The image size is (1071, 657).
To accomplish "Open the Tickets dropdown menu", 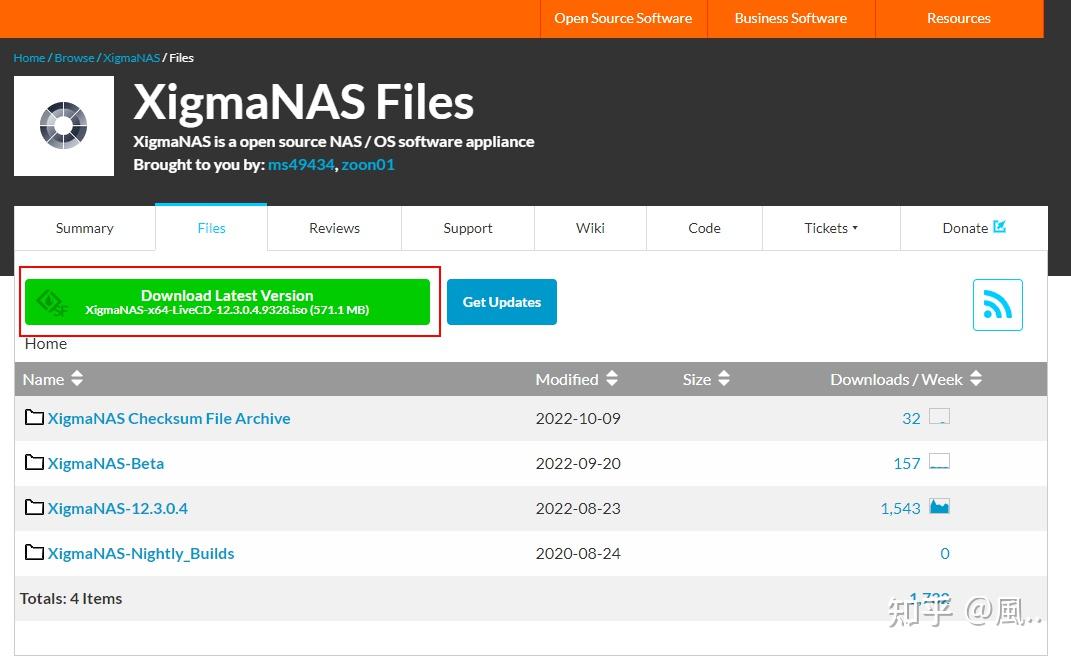I will coord(830,228).
